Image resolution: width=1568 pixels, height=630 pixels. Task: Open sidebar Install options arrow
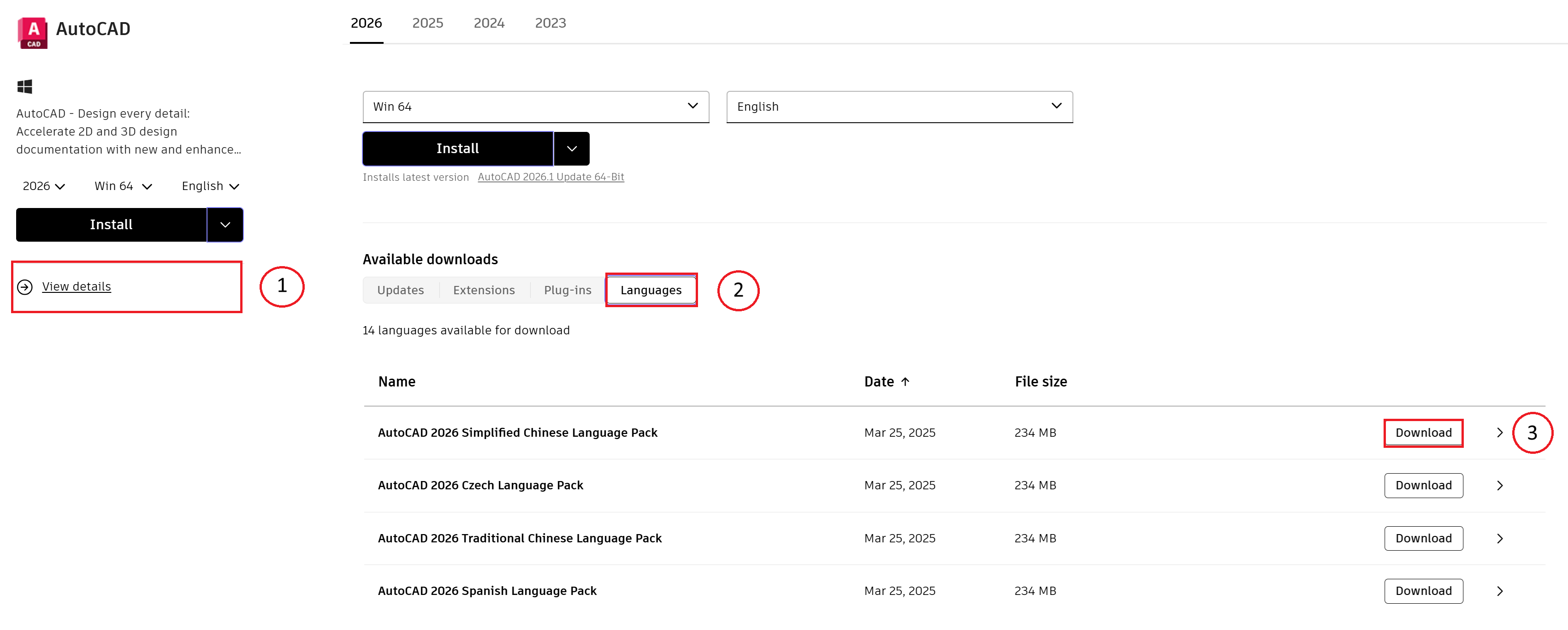point(225,225)
